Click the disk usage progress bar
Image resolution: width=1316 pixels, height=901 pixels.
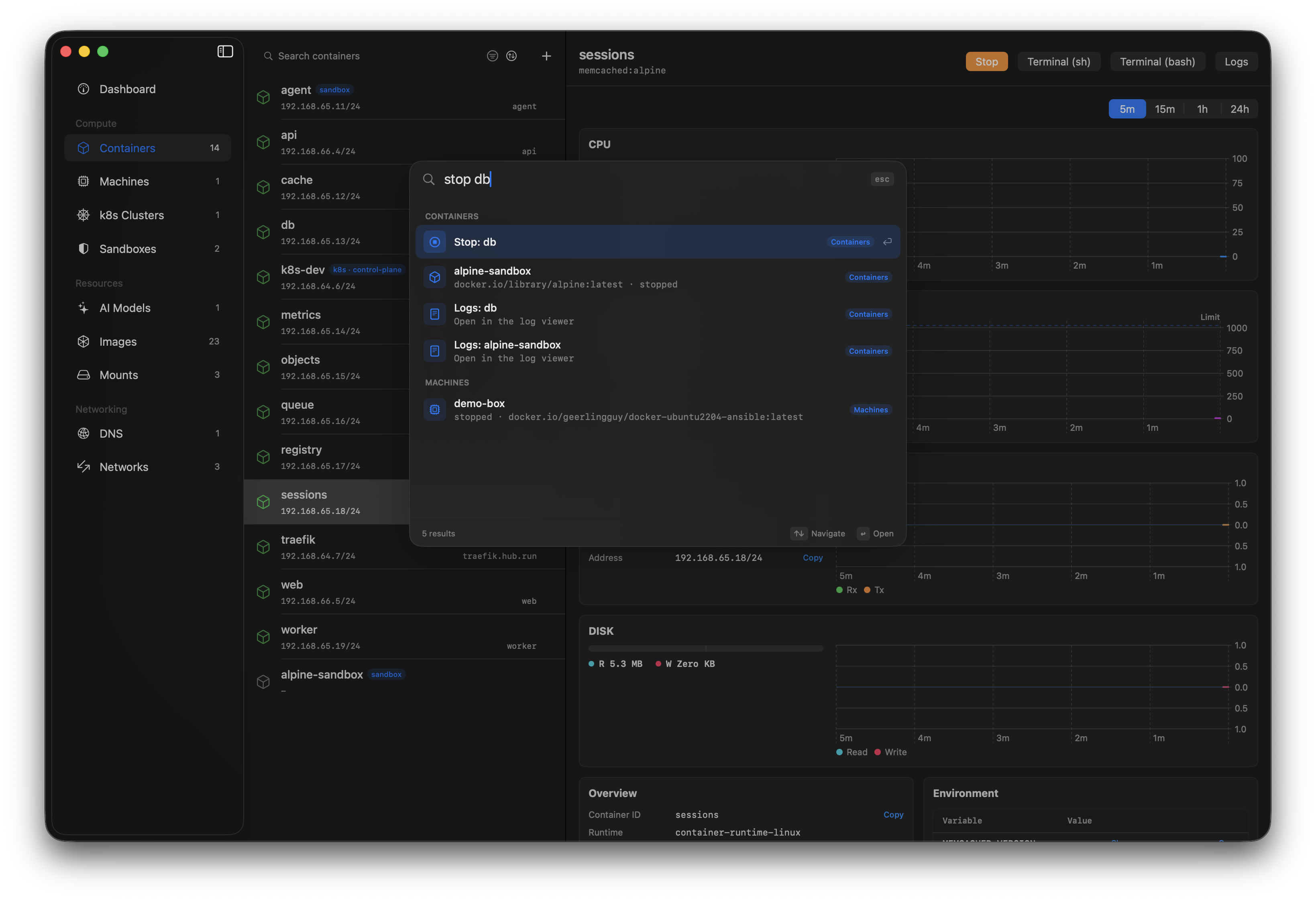point(705,648)
